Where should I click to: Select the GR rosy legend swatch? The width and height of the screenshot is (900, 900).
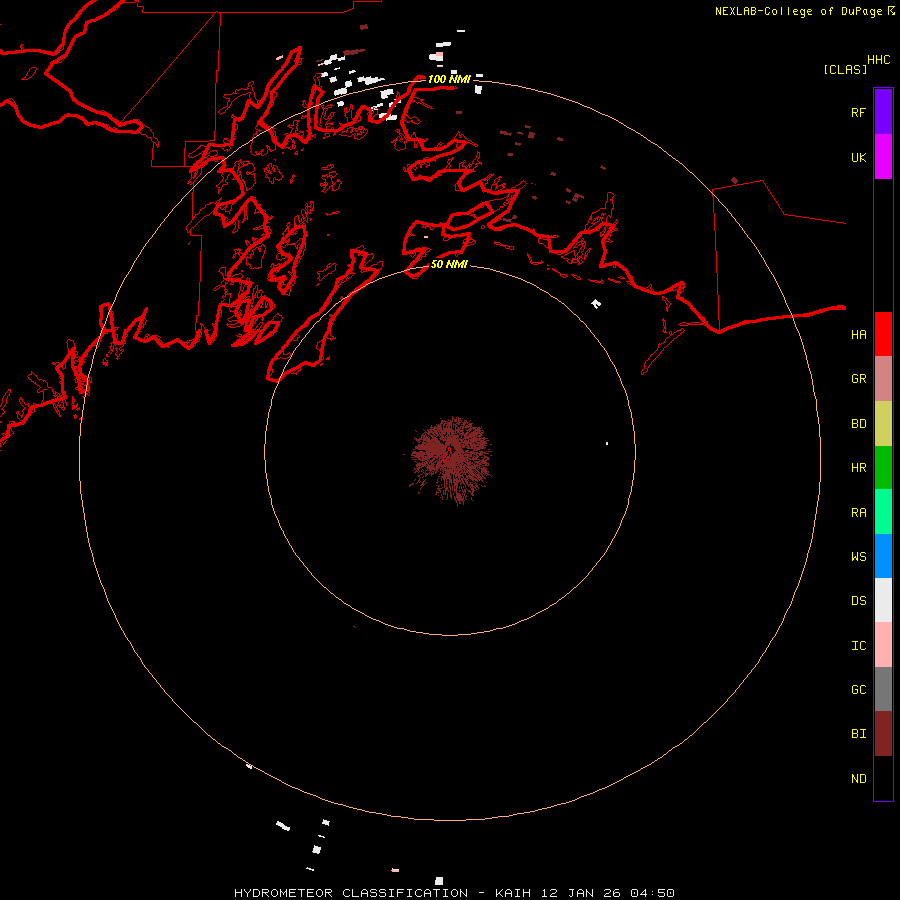tap(883, 379)
